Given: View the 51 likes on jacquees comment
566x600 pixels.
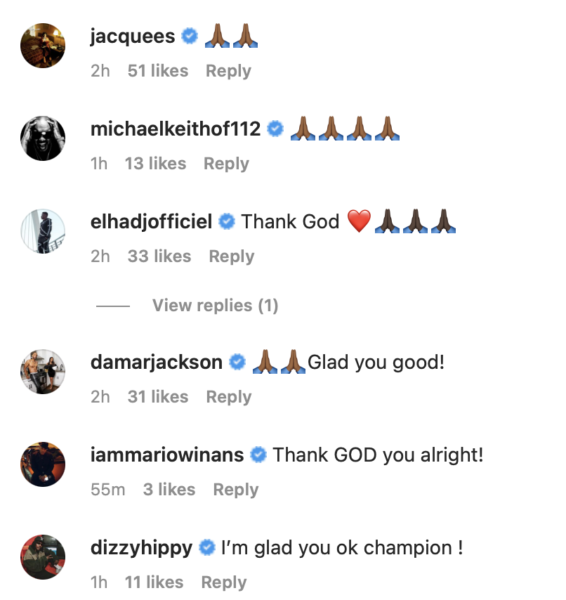Looking at the screenshot, I should [x=158, y=71].
